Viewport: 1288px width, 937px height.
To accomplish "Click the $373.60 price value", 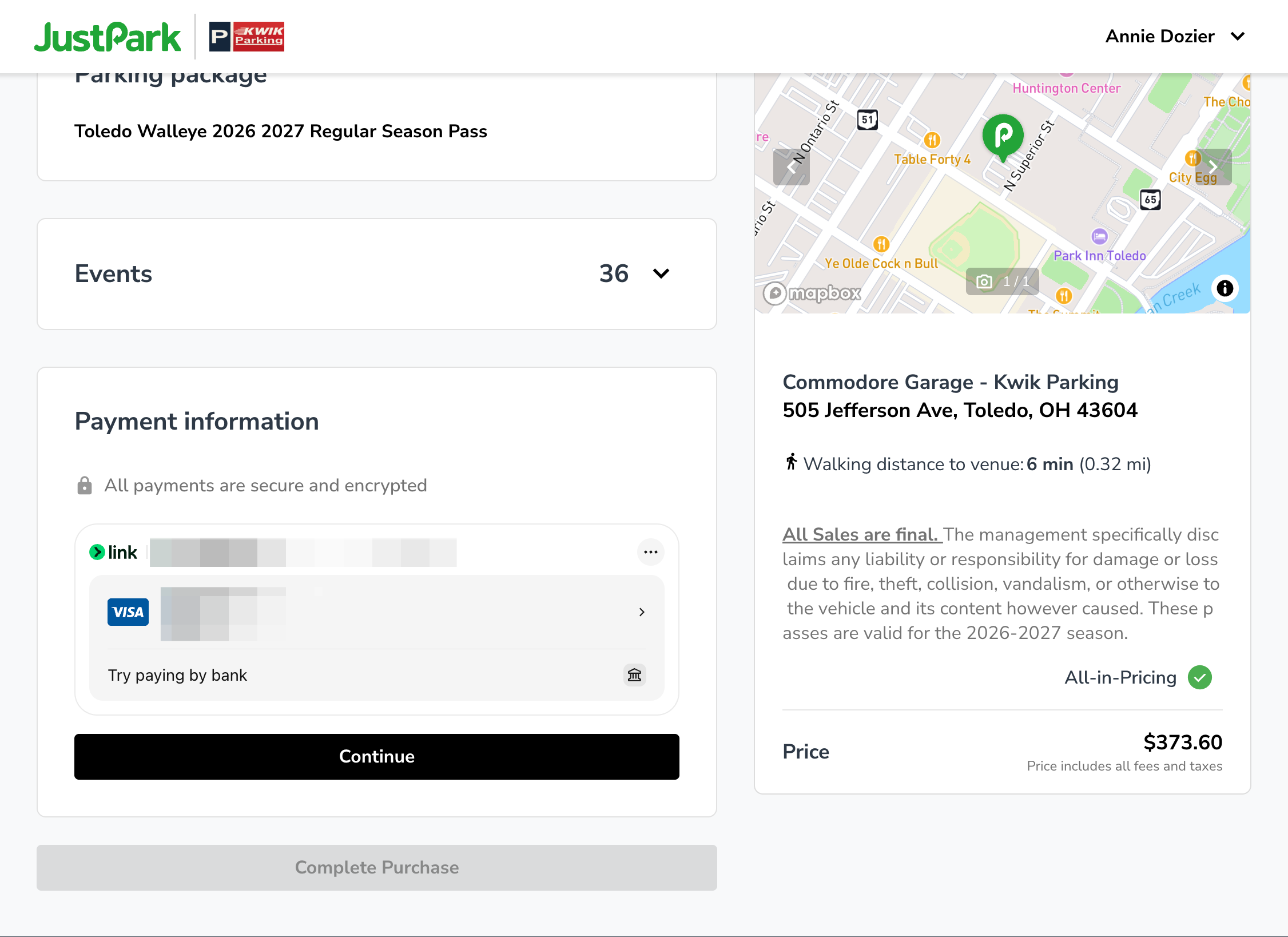I will click(1183, 742).
